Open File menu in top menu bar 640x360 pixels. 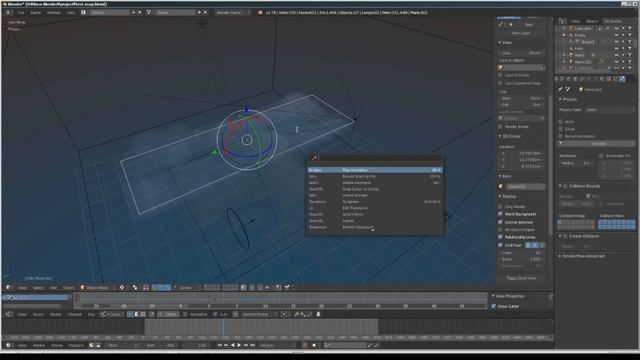click(x=20, y=12)
